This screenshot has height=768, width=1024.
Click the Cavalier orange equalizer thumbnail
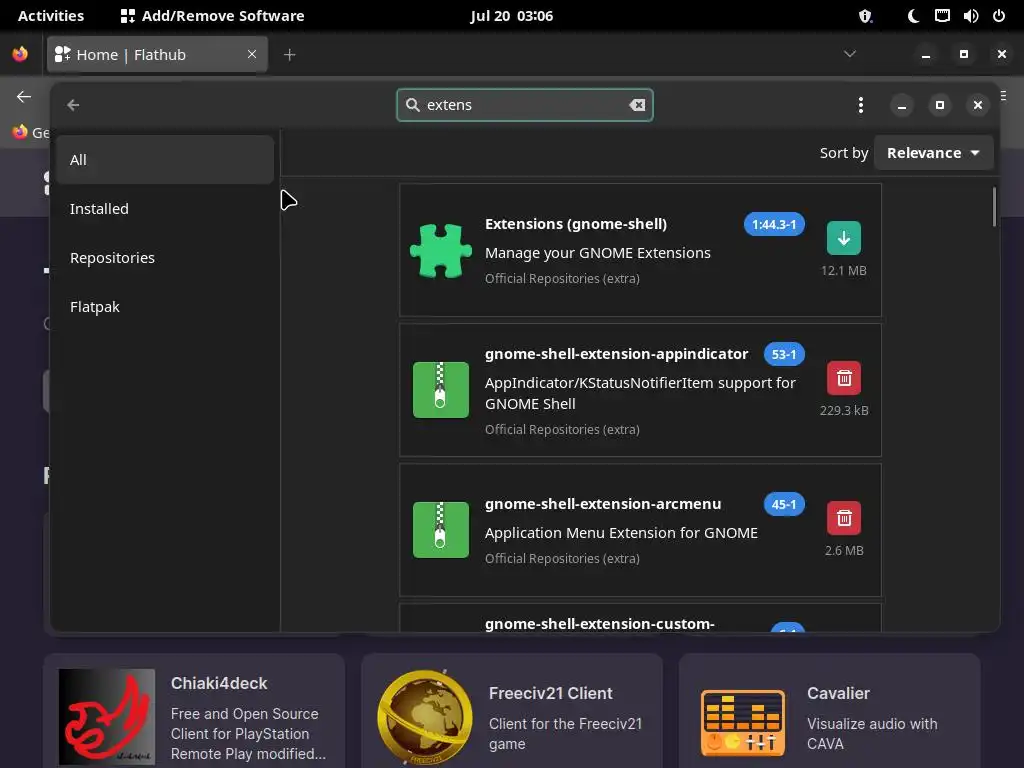[743, 722]
